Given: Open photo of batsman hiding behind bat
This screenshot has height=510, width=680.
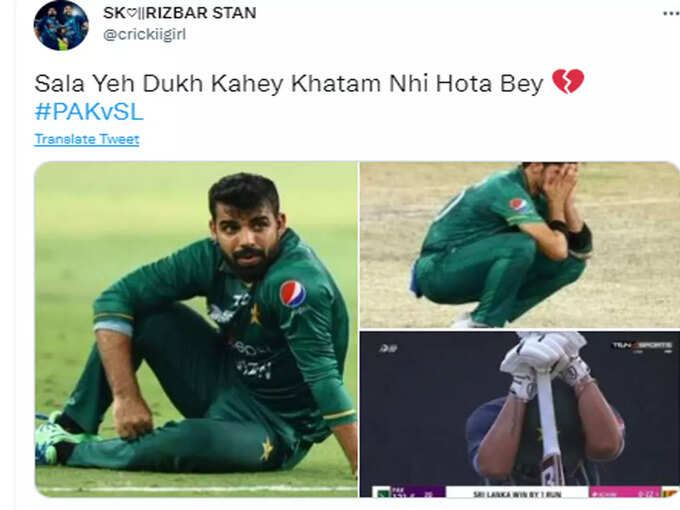Looking at the screenshot, I should tap(520, 414).
